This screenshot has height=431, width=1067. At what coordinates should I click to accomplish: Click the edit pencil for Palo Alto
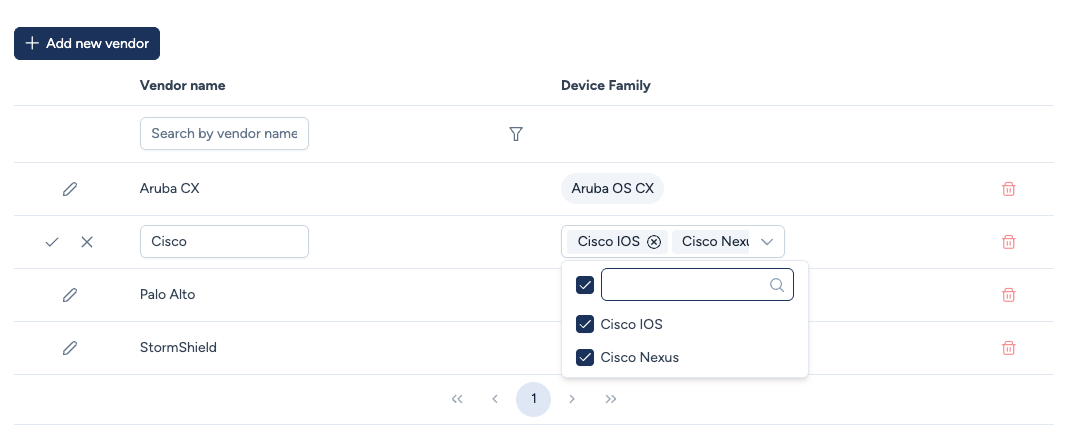click(70, 295)
